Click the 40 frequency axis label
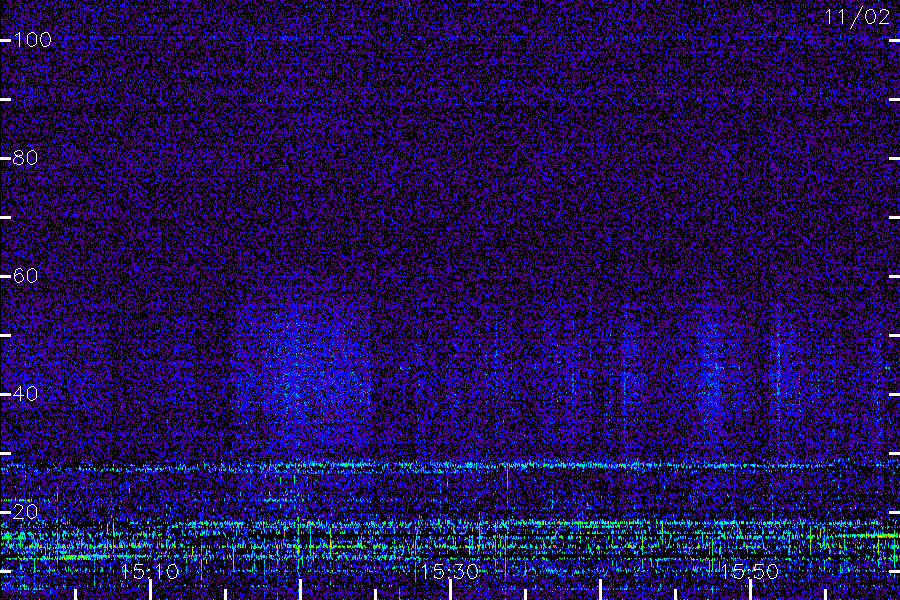The image size is (900, 600). tap(26, 394)
